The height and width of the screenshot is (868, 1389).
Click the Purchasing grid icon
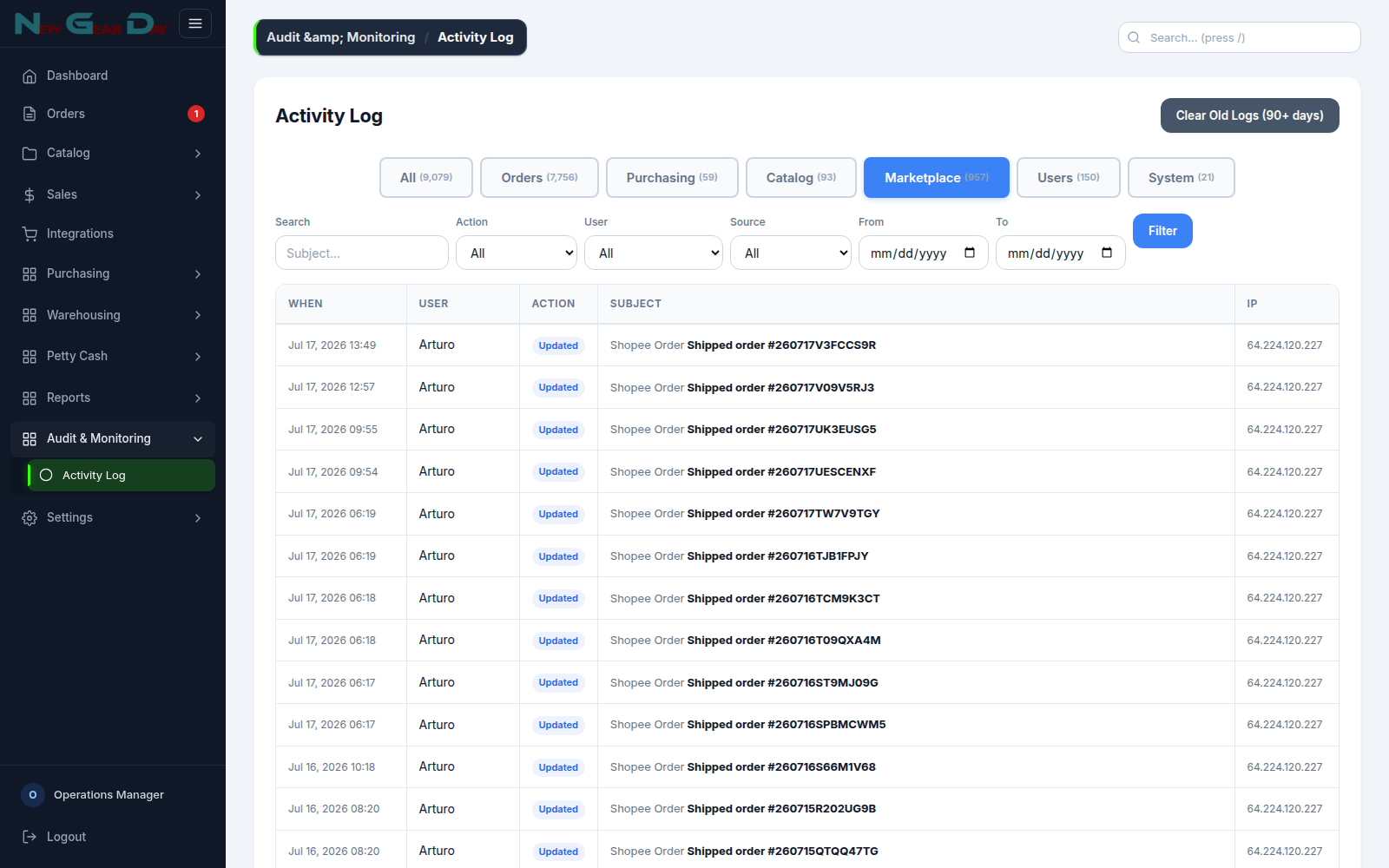(x=30, y=274)
